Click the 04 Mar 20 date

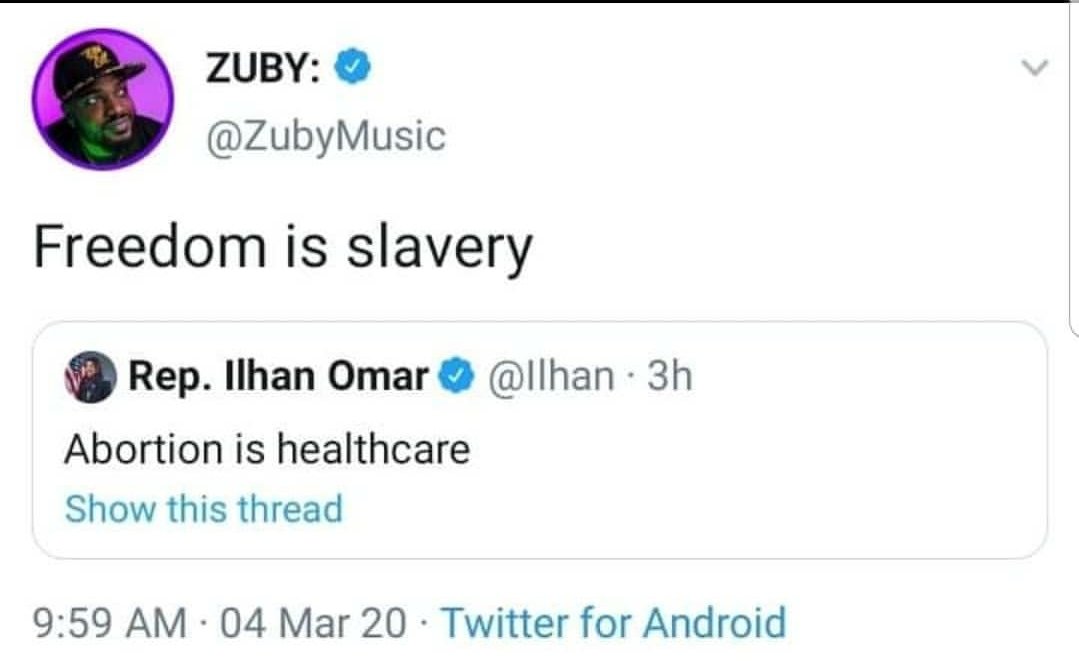pyautogui.click(x=314, y=623)
